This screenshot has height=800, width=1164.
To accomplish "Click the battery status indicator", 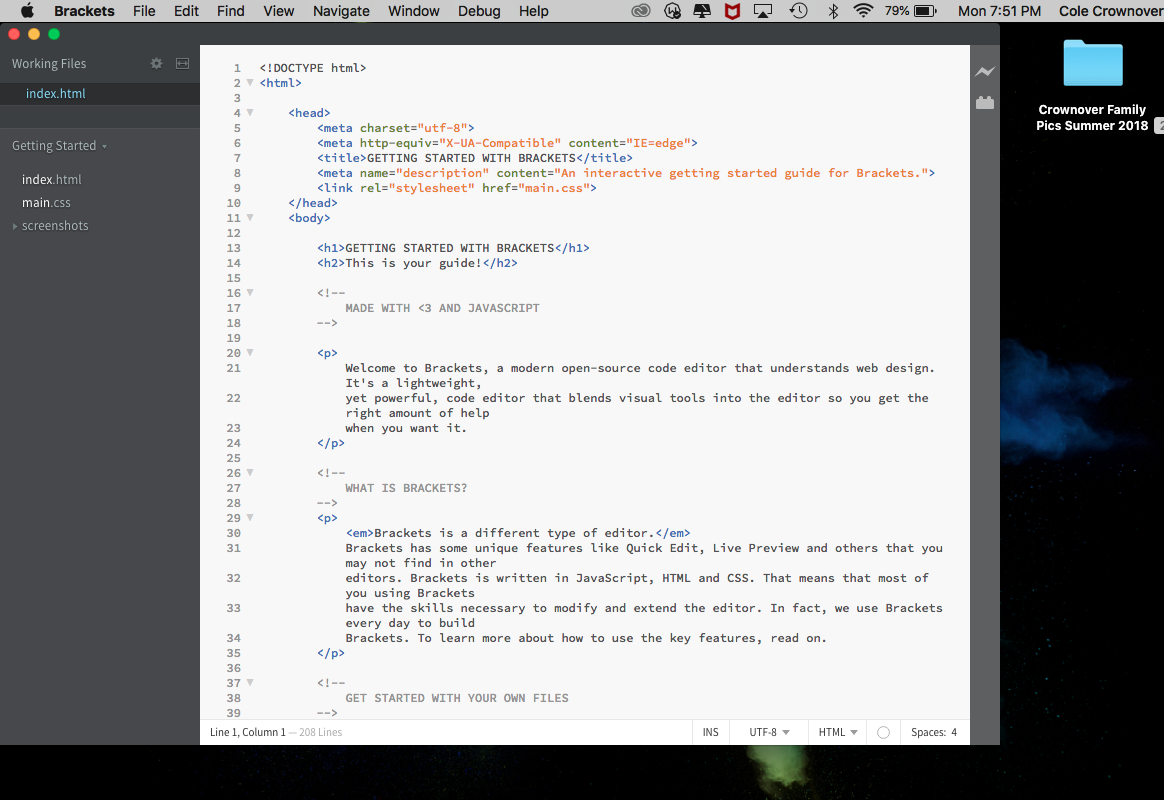I will pyautogui.click(x=911, y=11).
